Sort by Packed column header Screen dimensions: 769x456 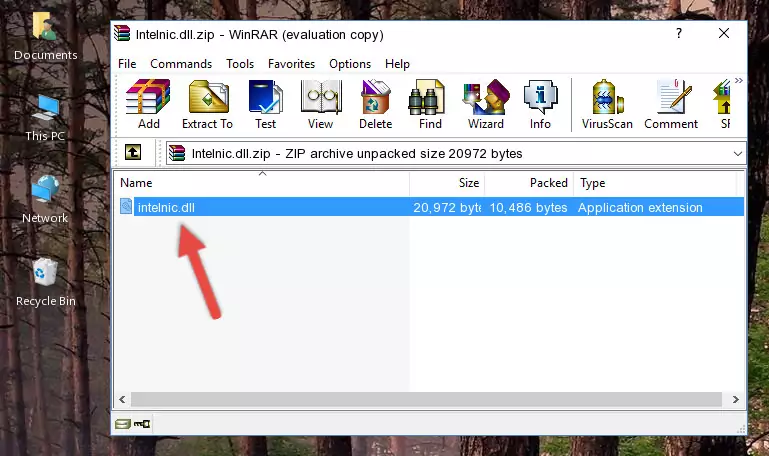click(x=529, y=182)
